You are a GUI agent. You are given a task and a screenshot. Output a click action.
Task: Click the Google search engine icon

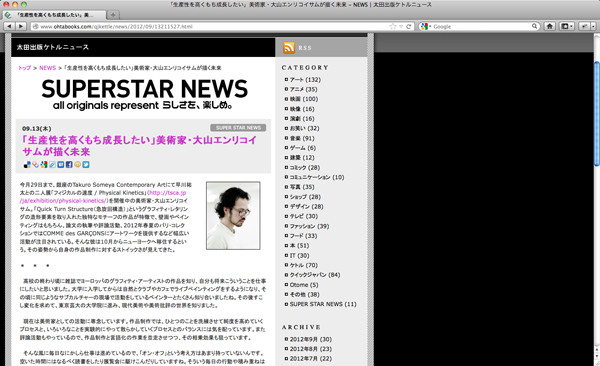(x=424, y=26)
